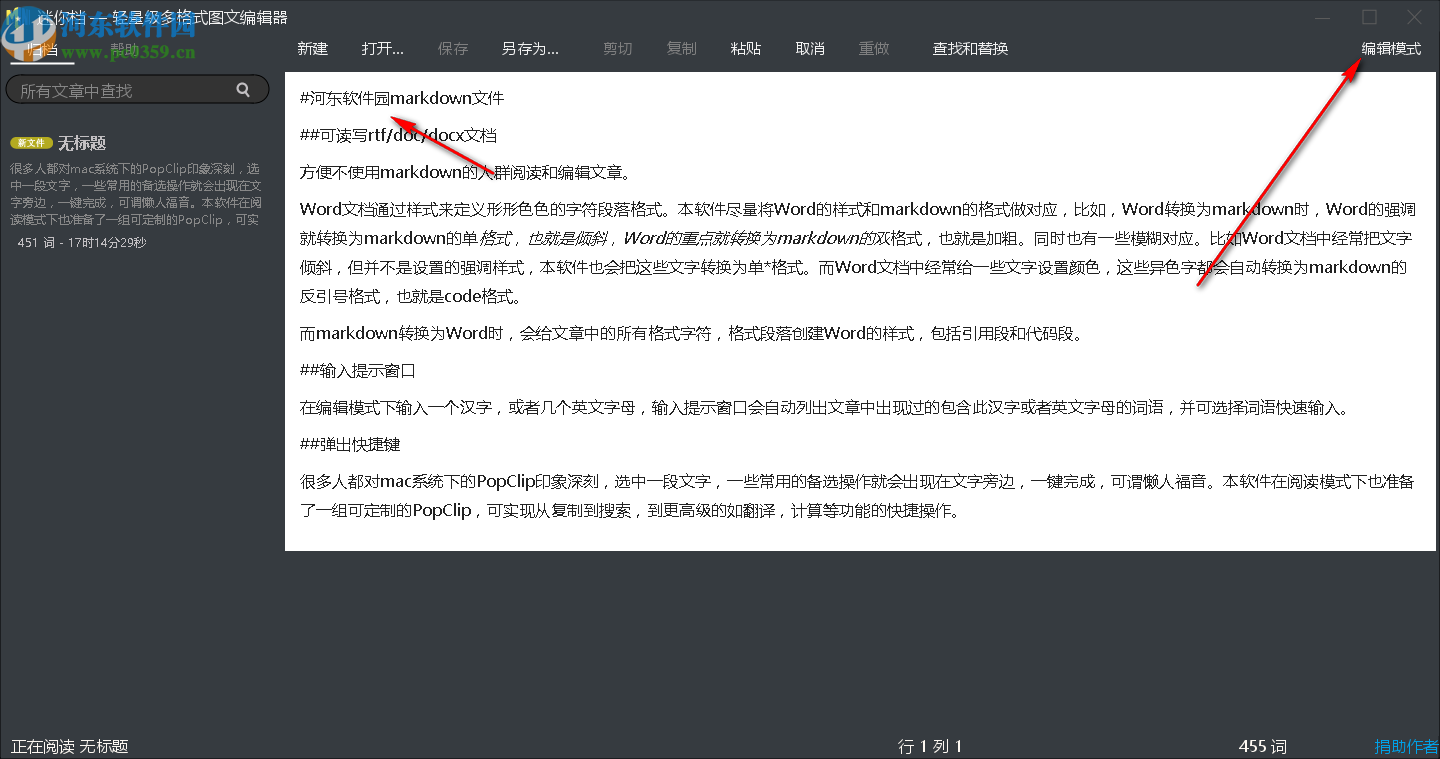
Task: Open a file using 打开...
Action: pyautogui.click(x=382, y=48)
